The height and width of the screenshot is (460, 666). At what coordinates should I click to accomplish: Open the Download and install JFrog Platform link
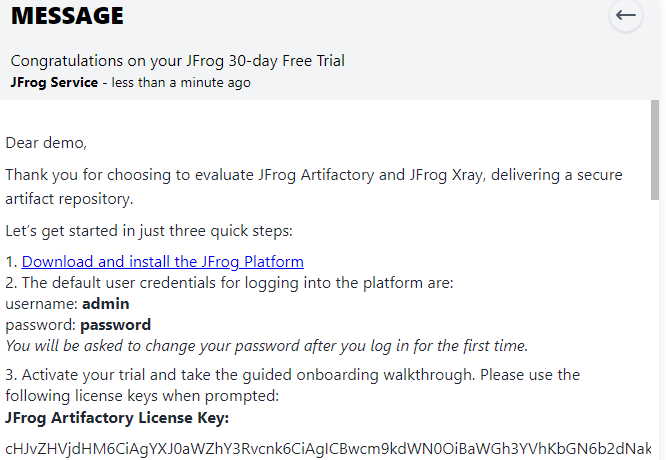(163, 262)
